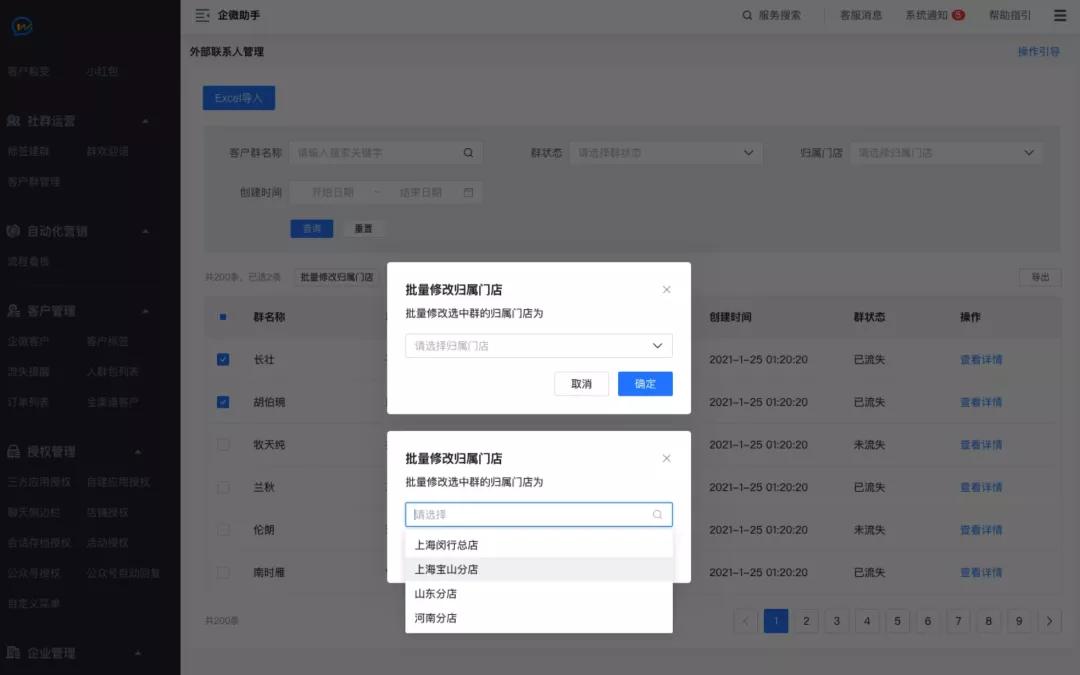Open the 企业管理 section icon
This screenshot has width=1080, height=675.
point(13,652)
